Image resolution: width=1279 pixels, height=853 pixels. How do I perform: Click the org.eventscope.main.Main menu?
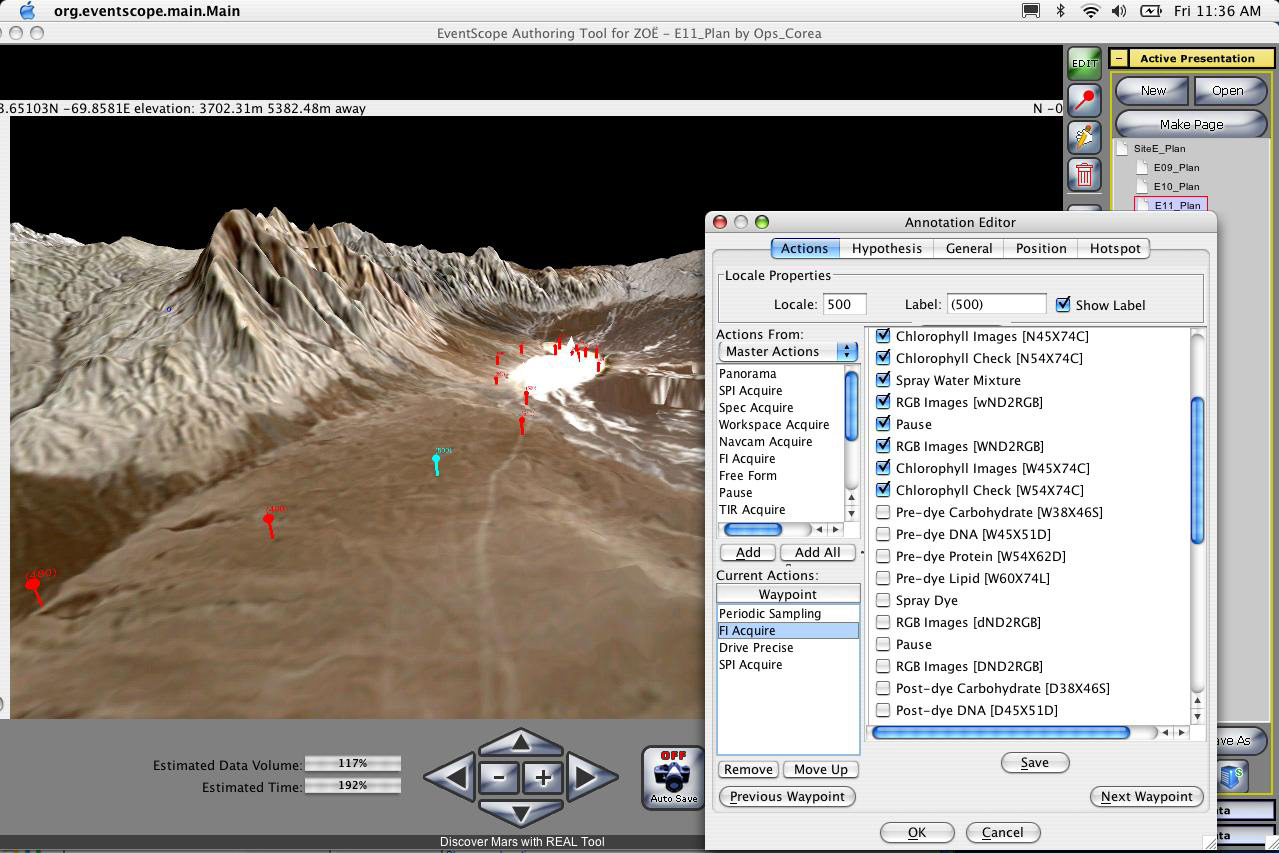[146, 11]
